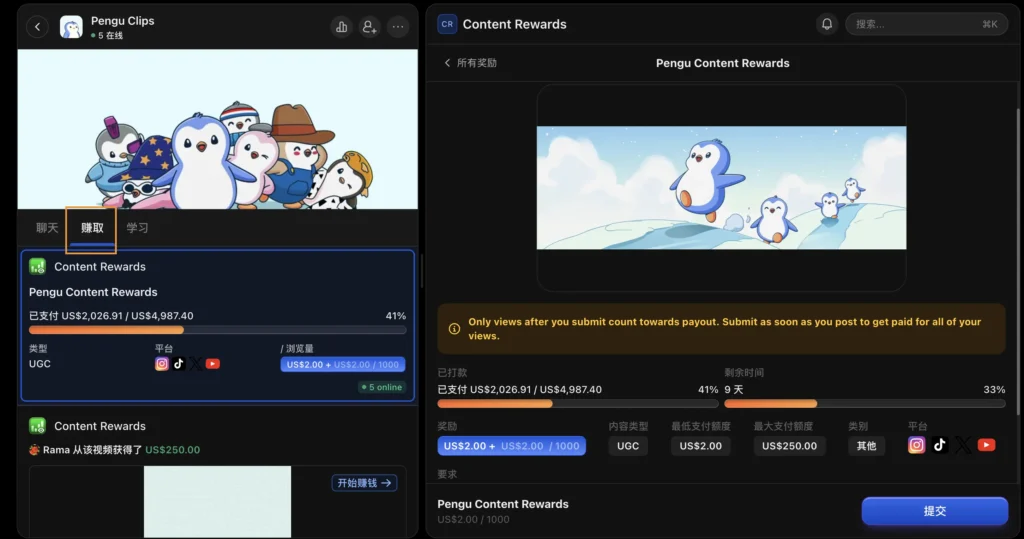The height and width of the screenshot is (539, 1024).
Task: Click the right panel vertical scrollbar
Action: pos(1017,261)
